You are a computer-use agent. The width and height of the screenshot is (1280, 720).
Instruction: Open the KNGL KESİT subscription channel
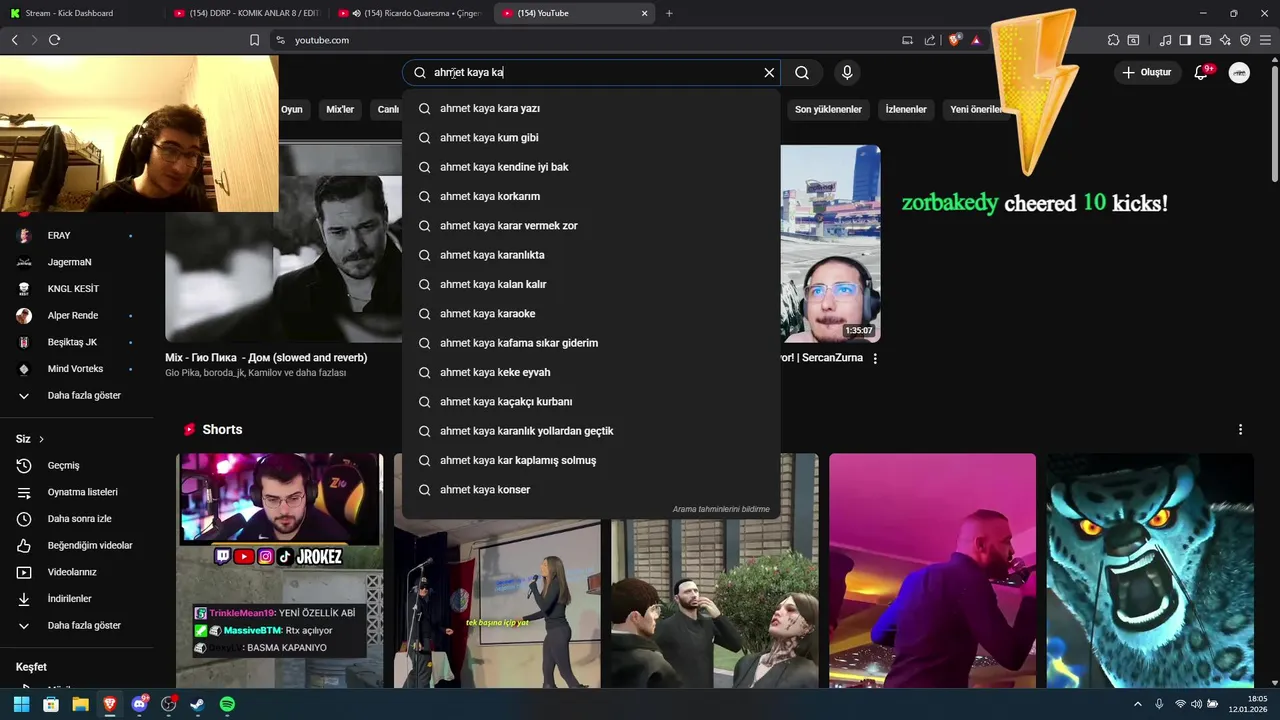(x=77, y=289)
